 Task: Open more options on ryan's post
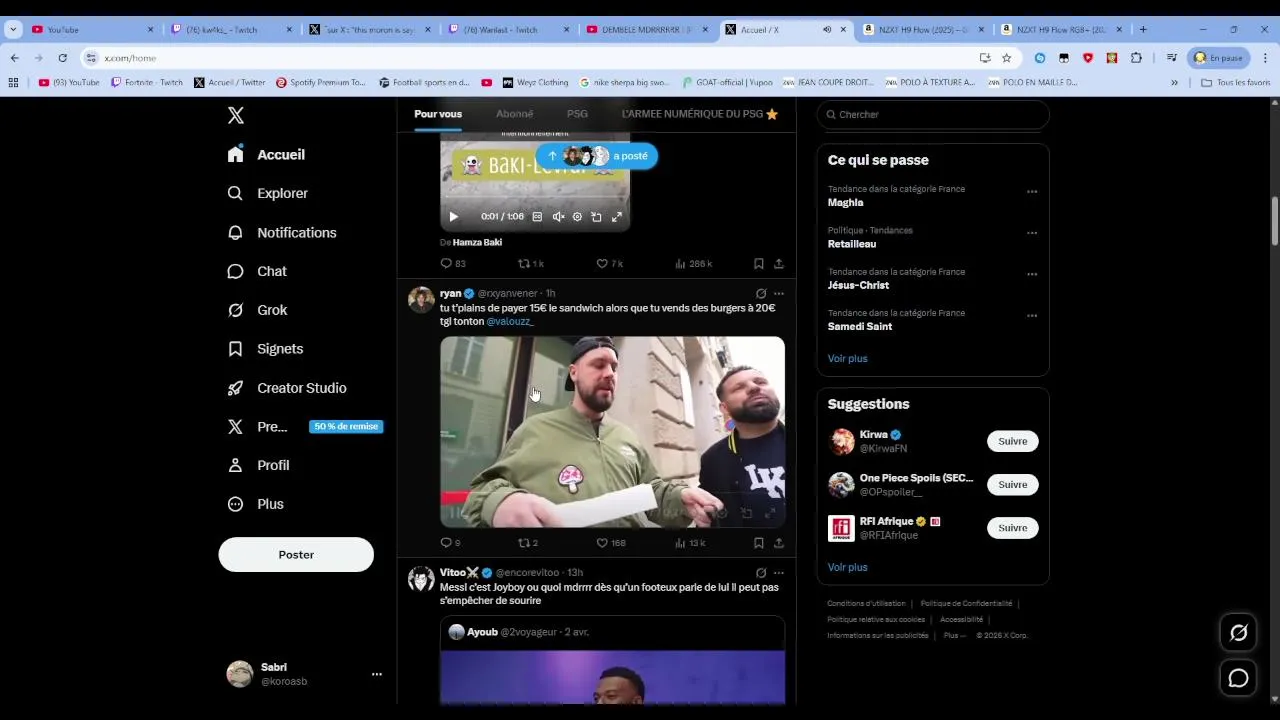pyautogui.click(x=779, y=294)
